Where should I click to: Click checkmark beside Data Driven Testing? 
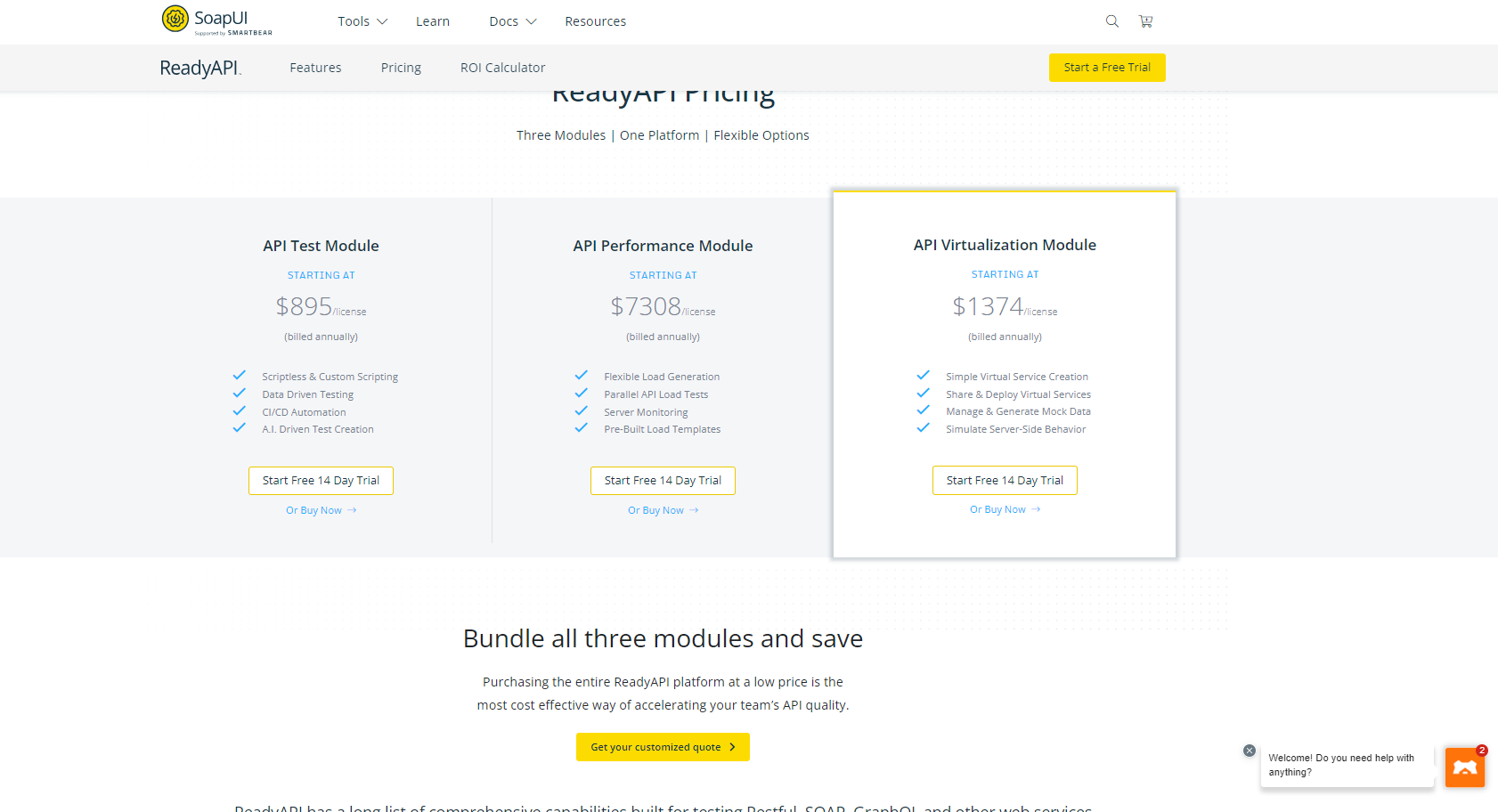coord(239,394)
